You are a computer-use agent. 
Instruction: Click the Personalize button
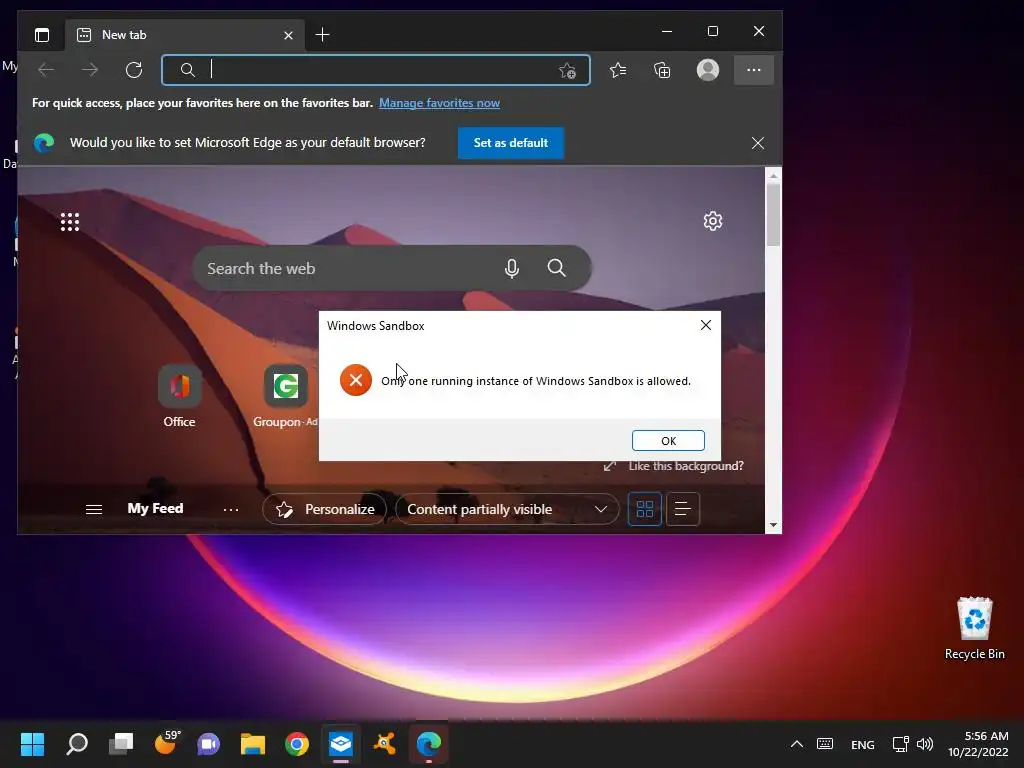325,509
